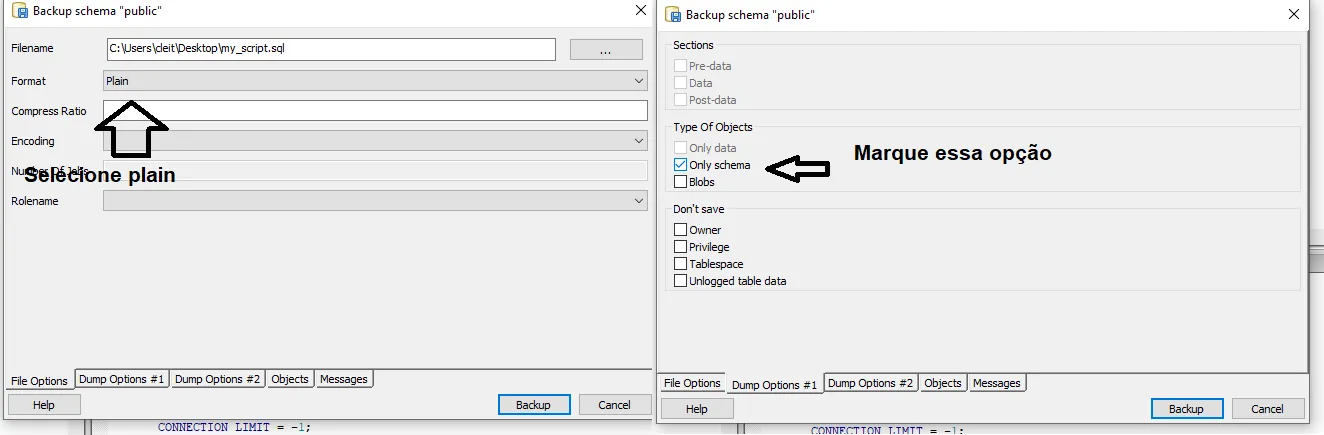1324x435 pixels.
Task: Switch to Dump Options #2 tab in right dialog
Action: coord(870,383)
